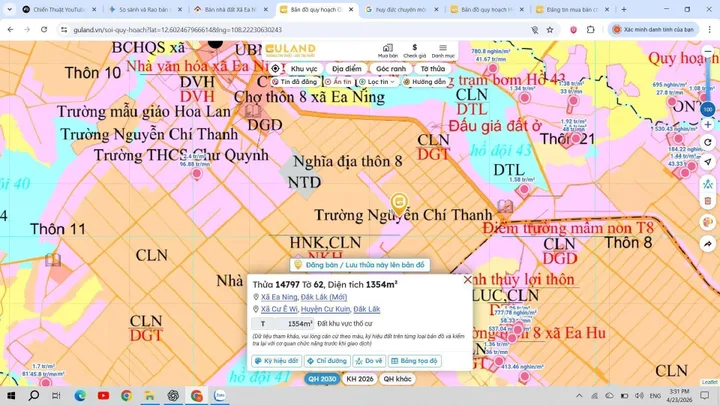Open the Danh mục hamburger menu

(x=443, y=51)
